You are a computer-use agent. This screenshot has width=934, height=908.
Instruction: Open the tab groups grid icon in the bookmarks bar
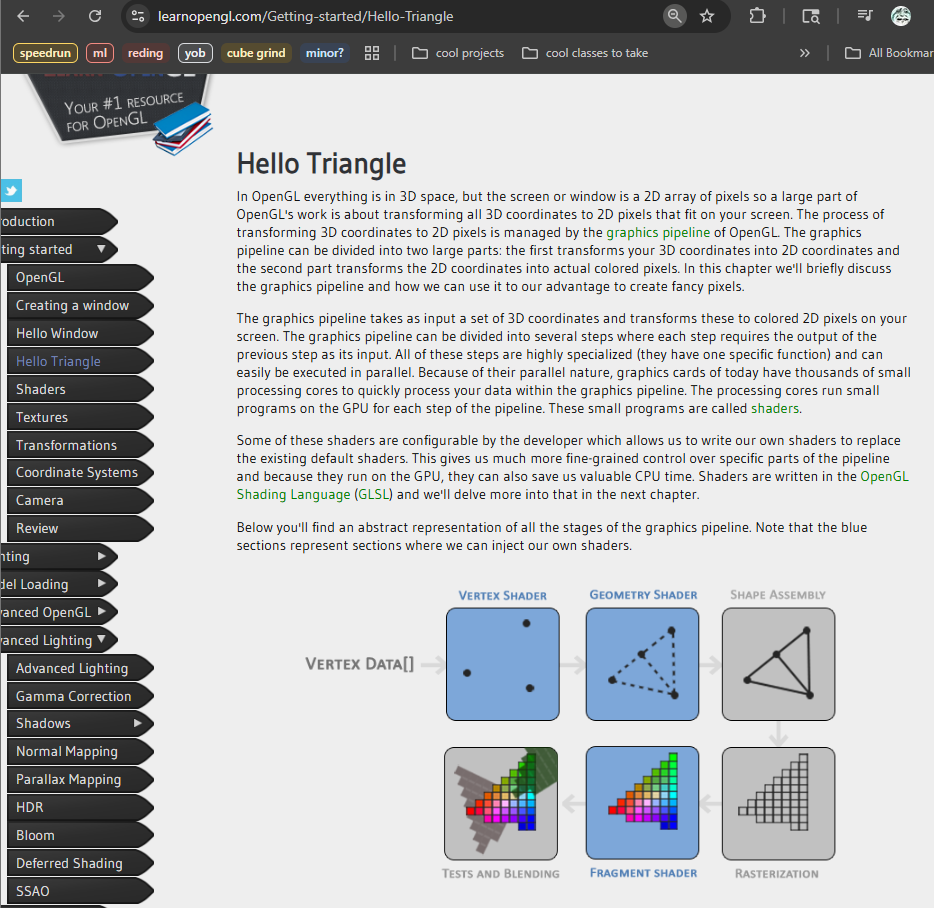click(x=372, y=53)
